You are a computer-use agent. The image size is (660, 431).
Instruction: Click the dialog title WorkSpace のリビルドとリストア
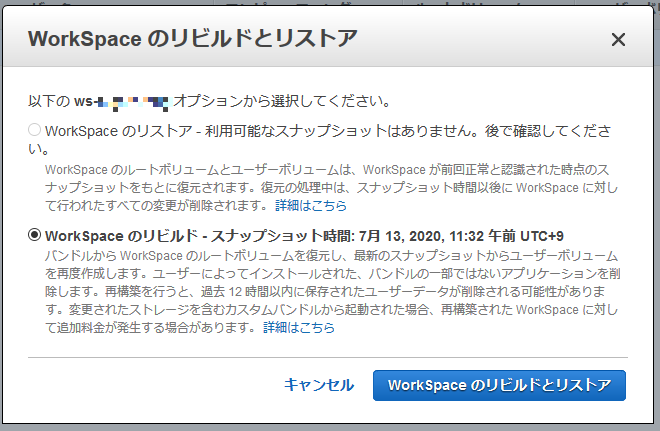click(x=193, y=39)
